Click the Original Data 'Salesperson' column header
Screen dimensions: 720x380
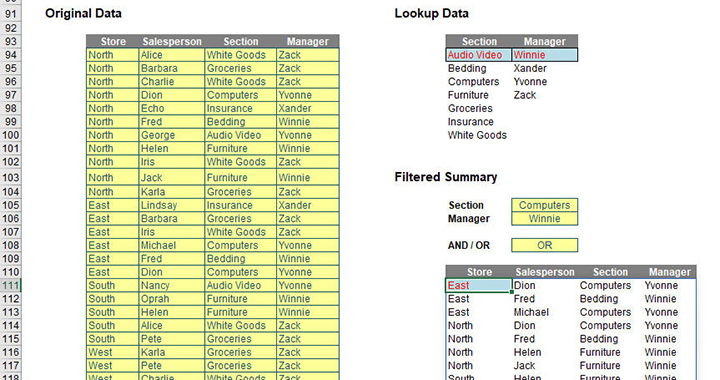click(172, 41)
